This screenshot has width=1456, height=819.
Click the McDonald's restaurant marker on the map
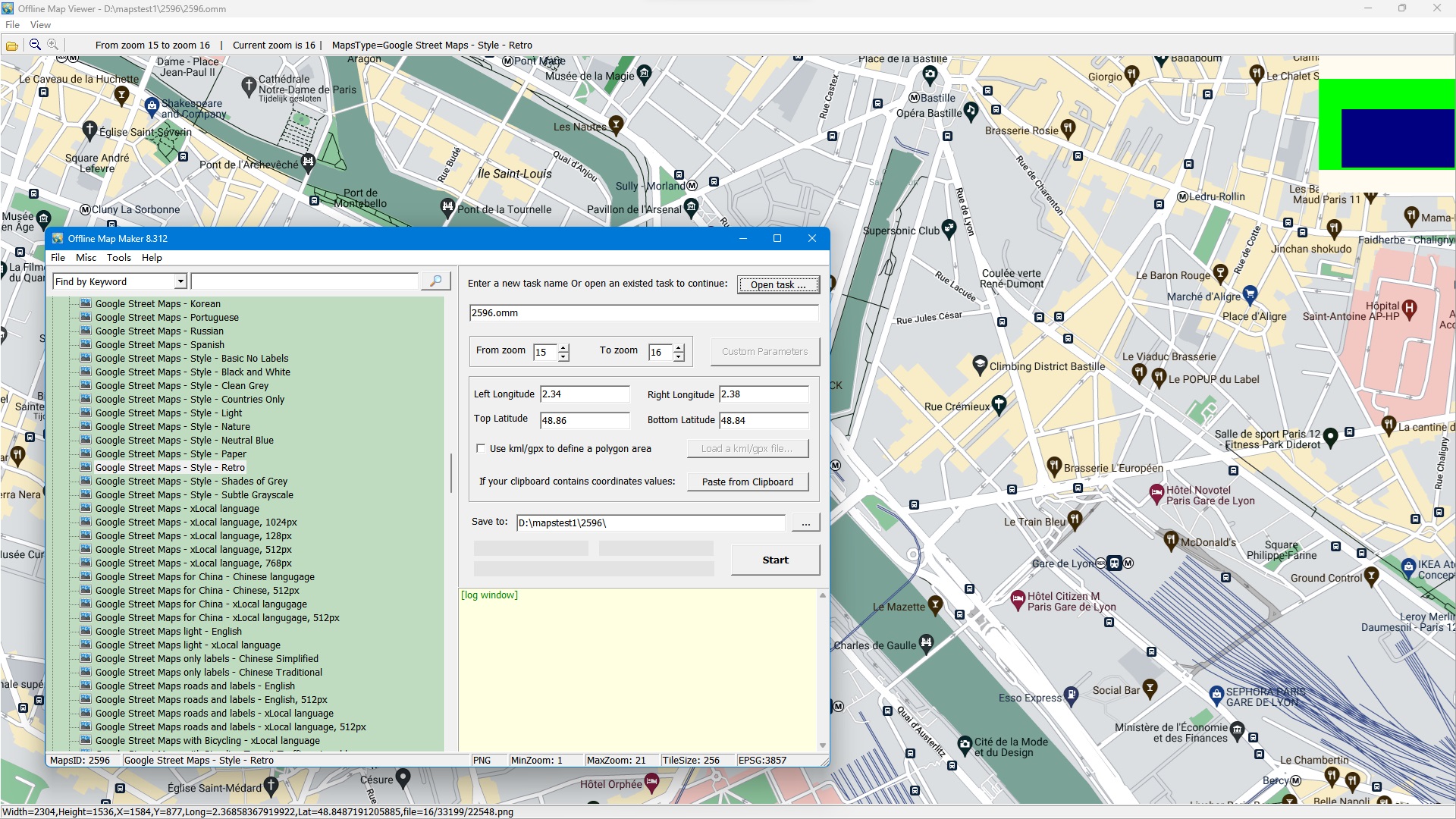coord(1171,540)
